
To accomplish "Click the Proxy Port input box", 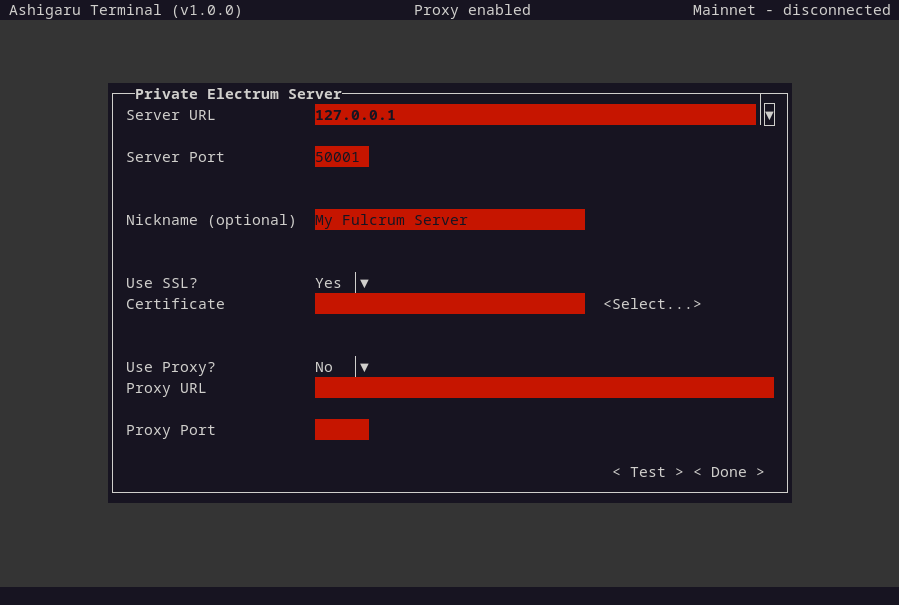I will 342,430.
